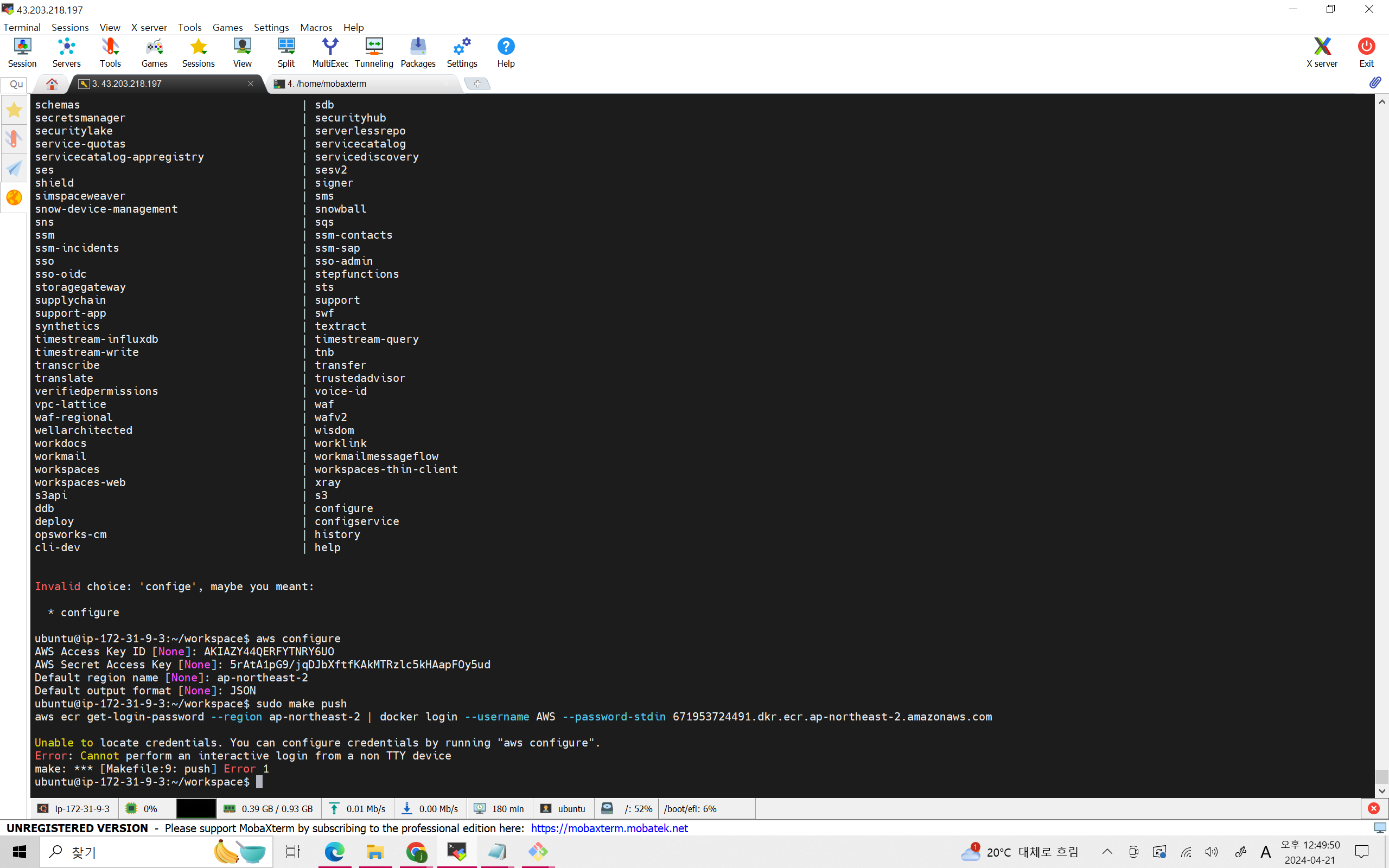Open Microsoft Edge from the taskbar
Screen dimensions: 1389x868
[334, 852]
